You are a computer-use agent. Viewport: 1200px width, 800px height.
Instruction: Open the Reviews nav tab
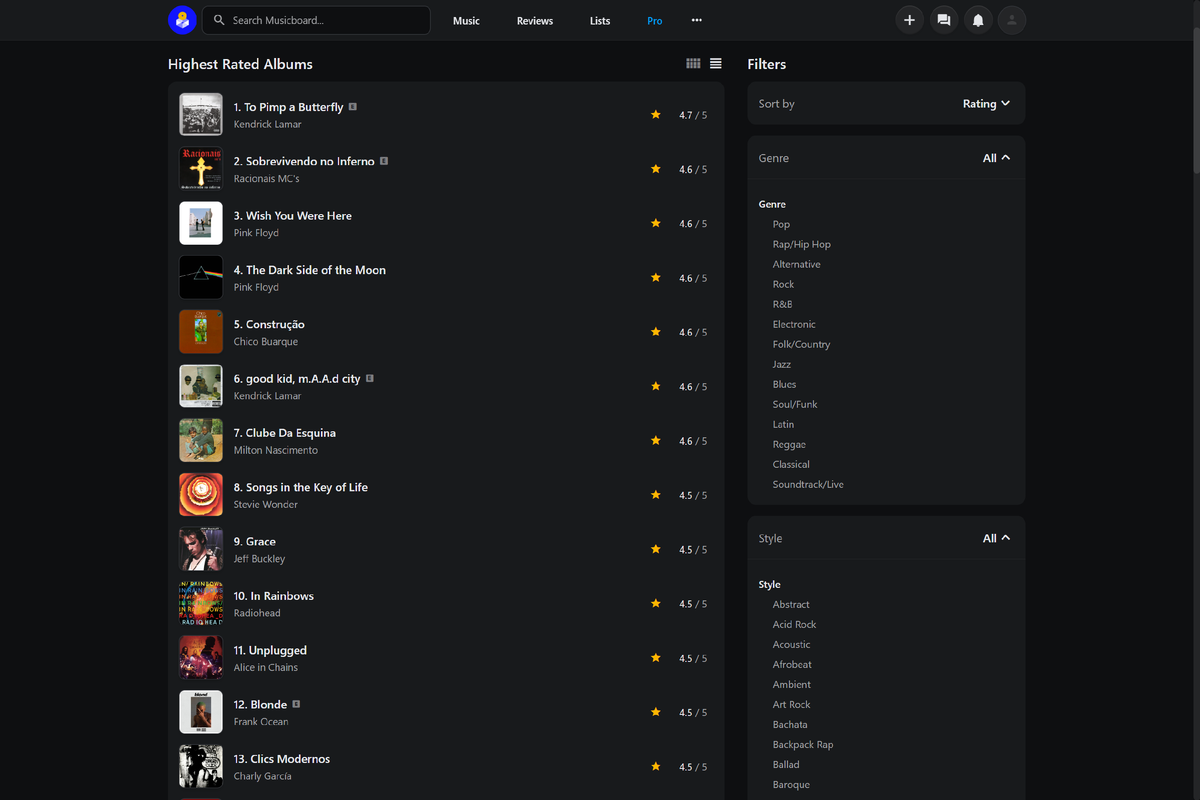coord(535,21)
